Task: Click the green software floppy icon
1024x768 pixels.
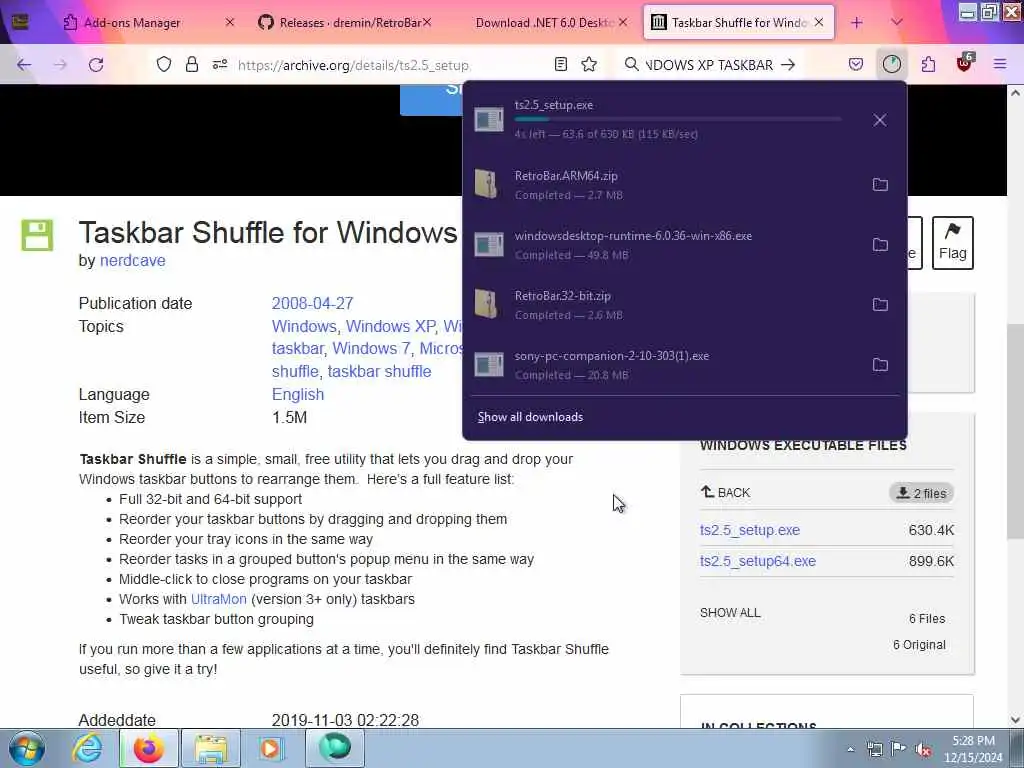Action: [37, 235]
